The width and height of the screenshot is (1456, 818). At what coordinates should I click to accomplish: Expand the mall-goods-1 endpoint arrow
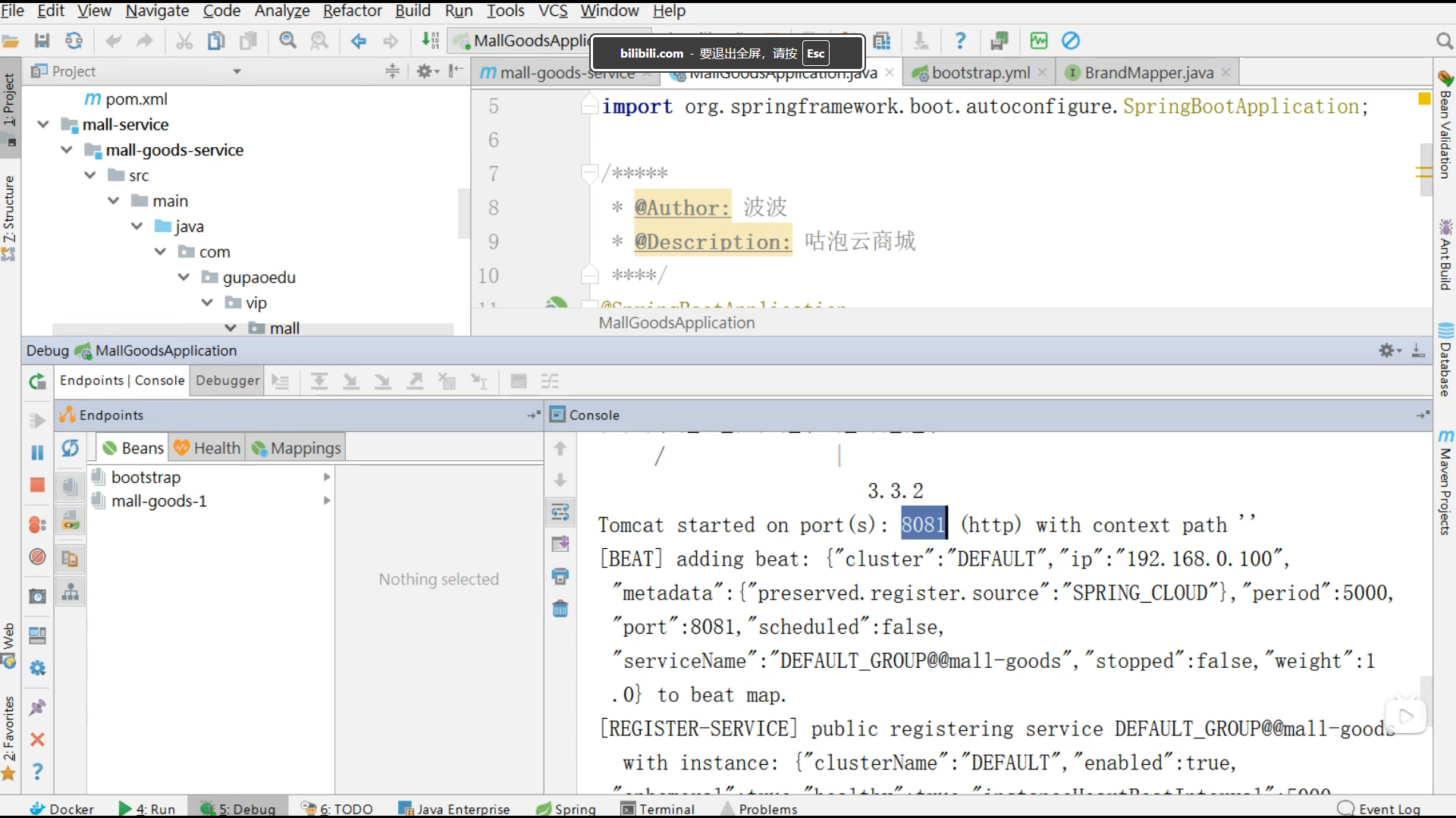pos(327,500)
